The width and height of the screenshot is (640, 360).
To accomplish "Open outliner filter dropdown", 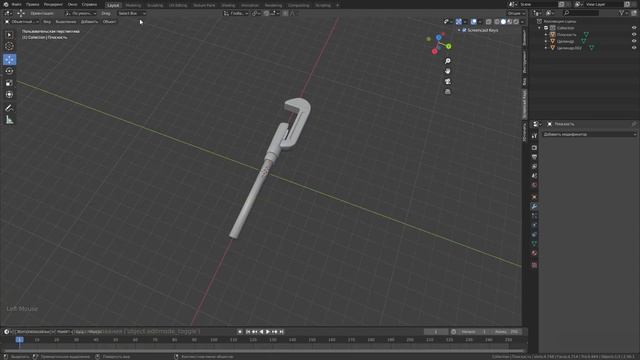I will coord(623,13).
